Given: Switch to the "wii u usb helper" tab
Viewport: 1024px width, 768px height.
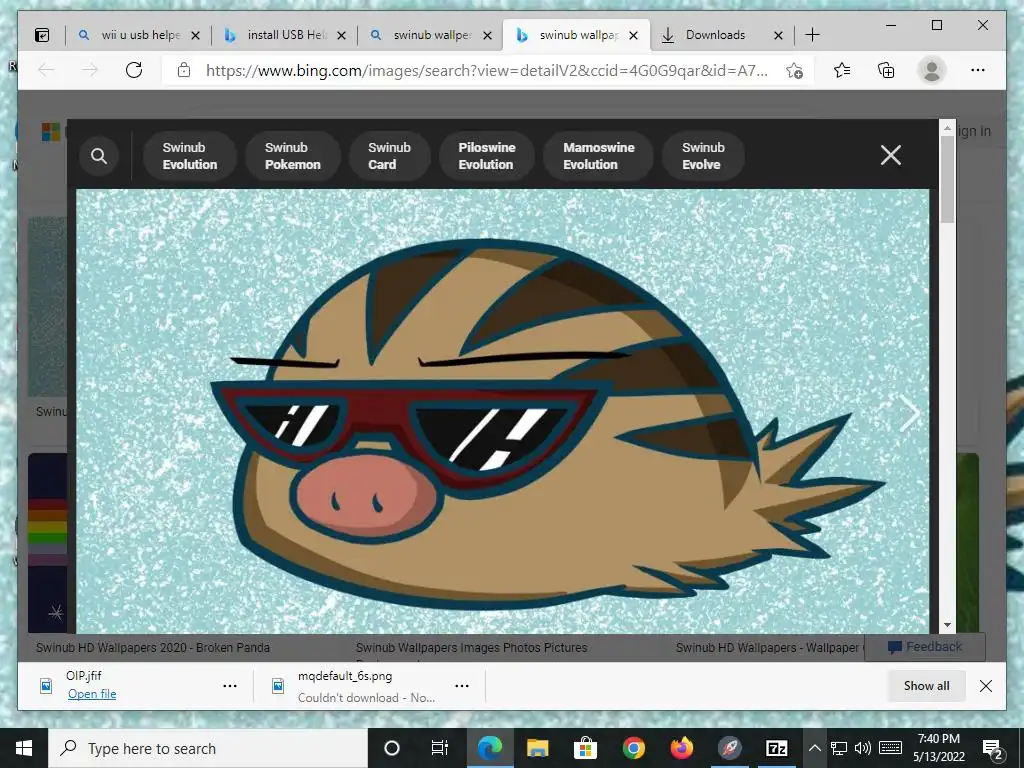Looking at the screenshot, I should [x=138, y=35].
